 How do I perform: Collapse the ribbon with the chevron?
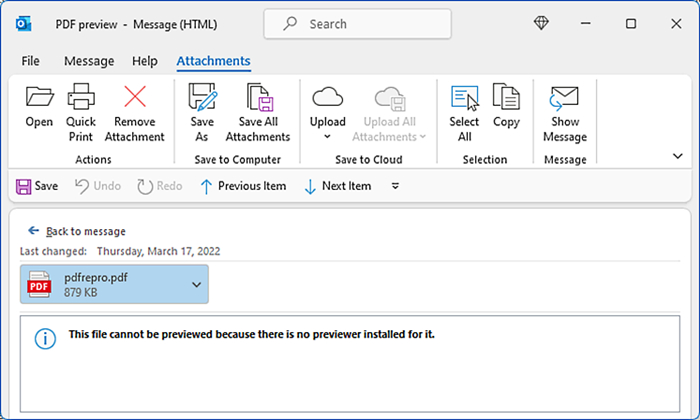coord(678,156)
